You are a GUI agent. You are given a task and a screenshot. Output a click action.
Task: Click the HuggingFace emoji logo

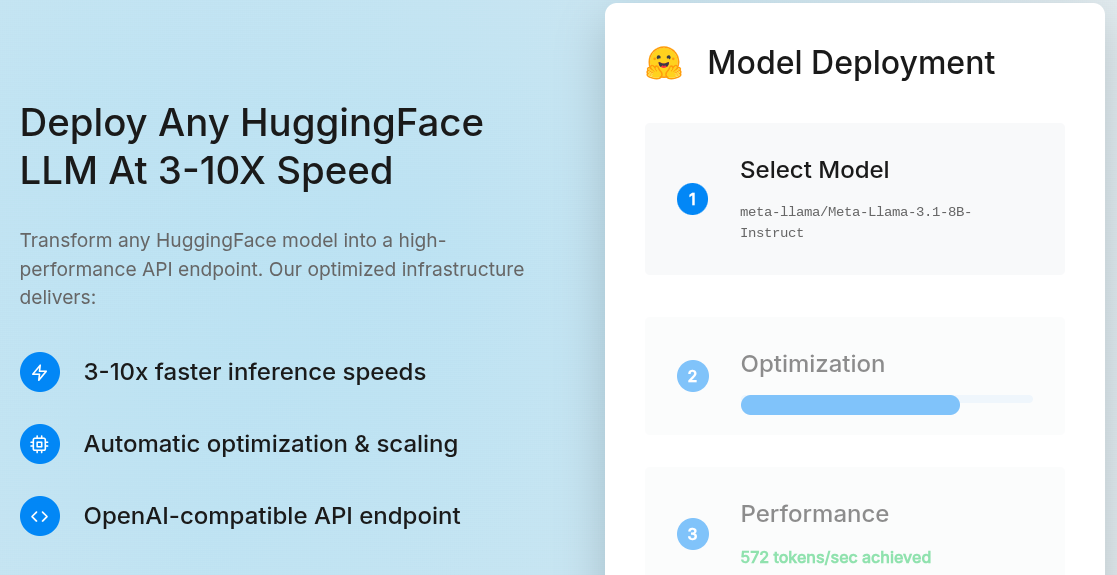pyautogui.click(x=663, y=63)
